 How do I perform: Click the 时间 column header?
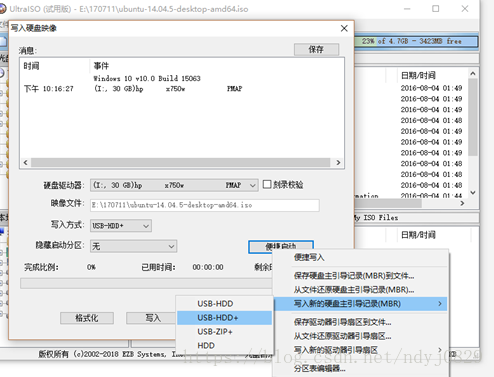(x=55, y=66)
